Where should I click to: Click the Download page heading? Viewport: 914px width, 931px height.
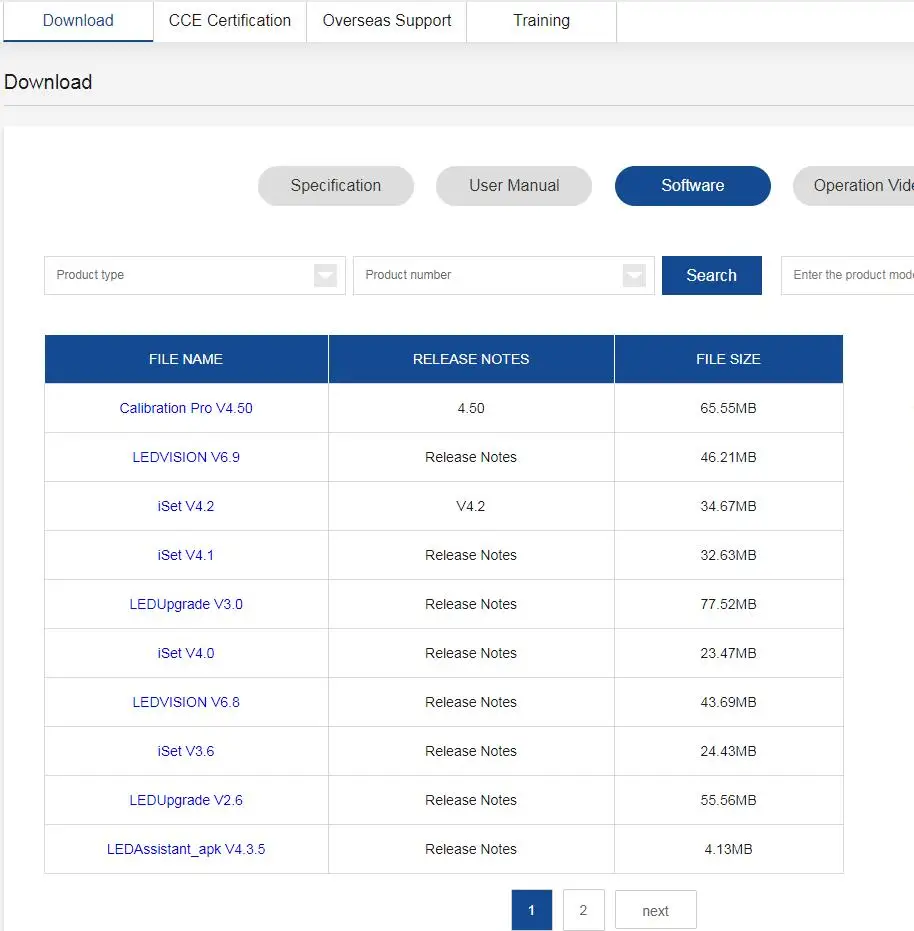pyautogui.click(x=48, y=82)
